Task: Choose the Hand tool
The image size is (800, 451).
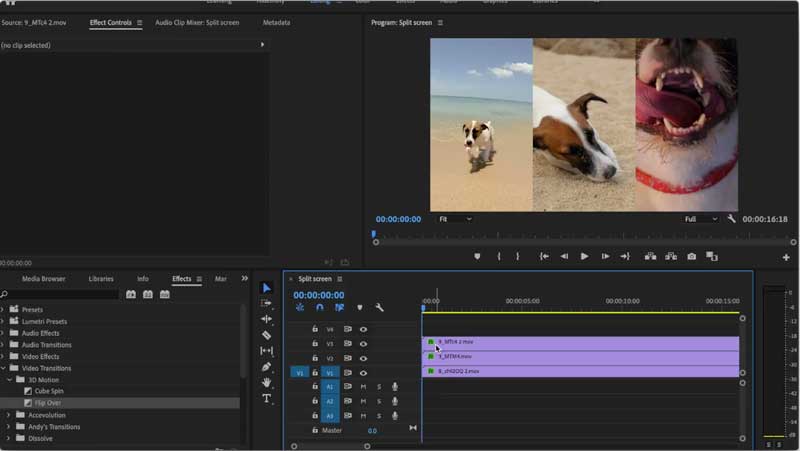Action: pos(267,383)
